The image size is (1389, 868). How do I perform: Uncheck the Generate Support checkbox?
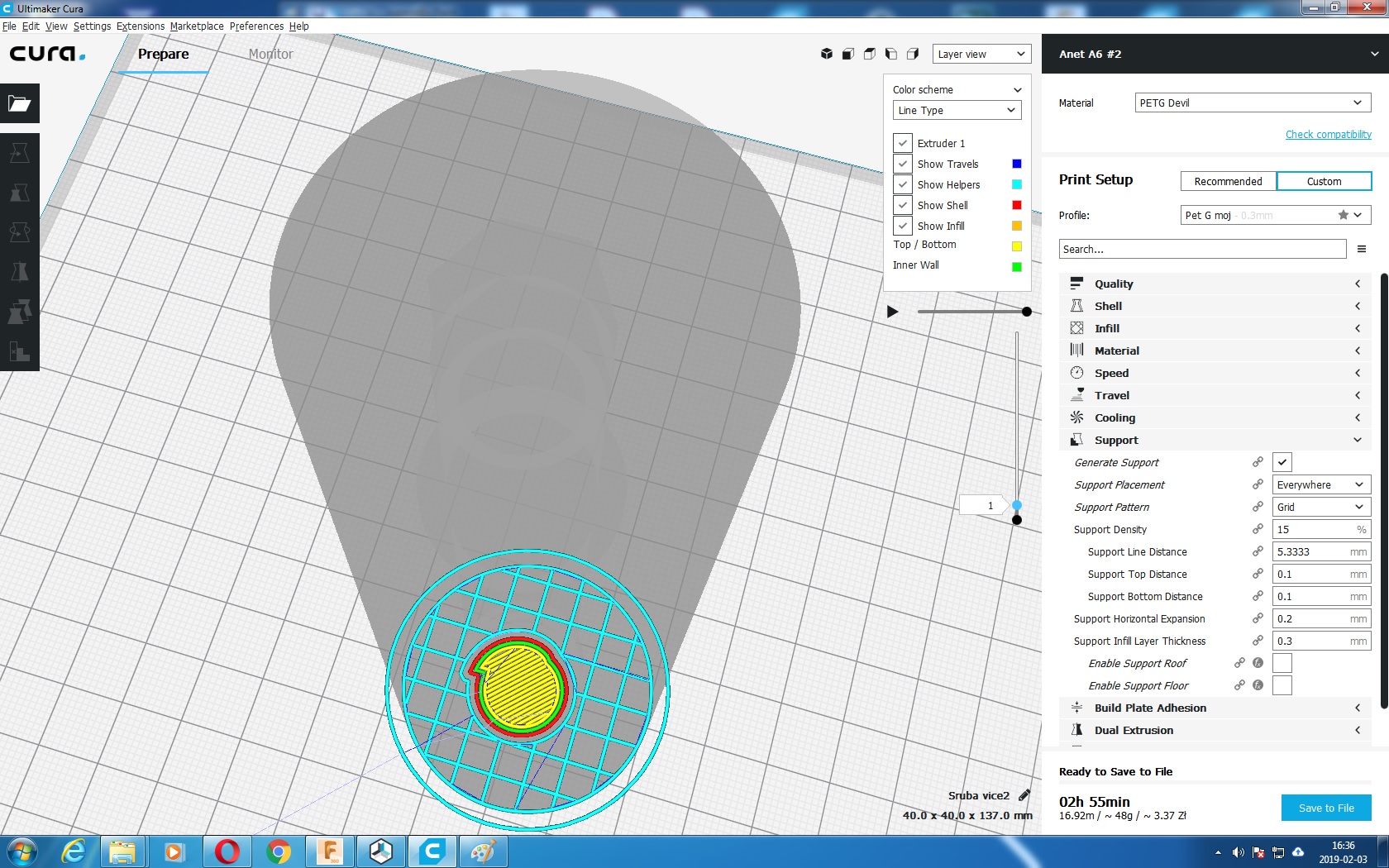[1282, 462]
